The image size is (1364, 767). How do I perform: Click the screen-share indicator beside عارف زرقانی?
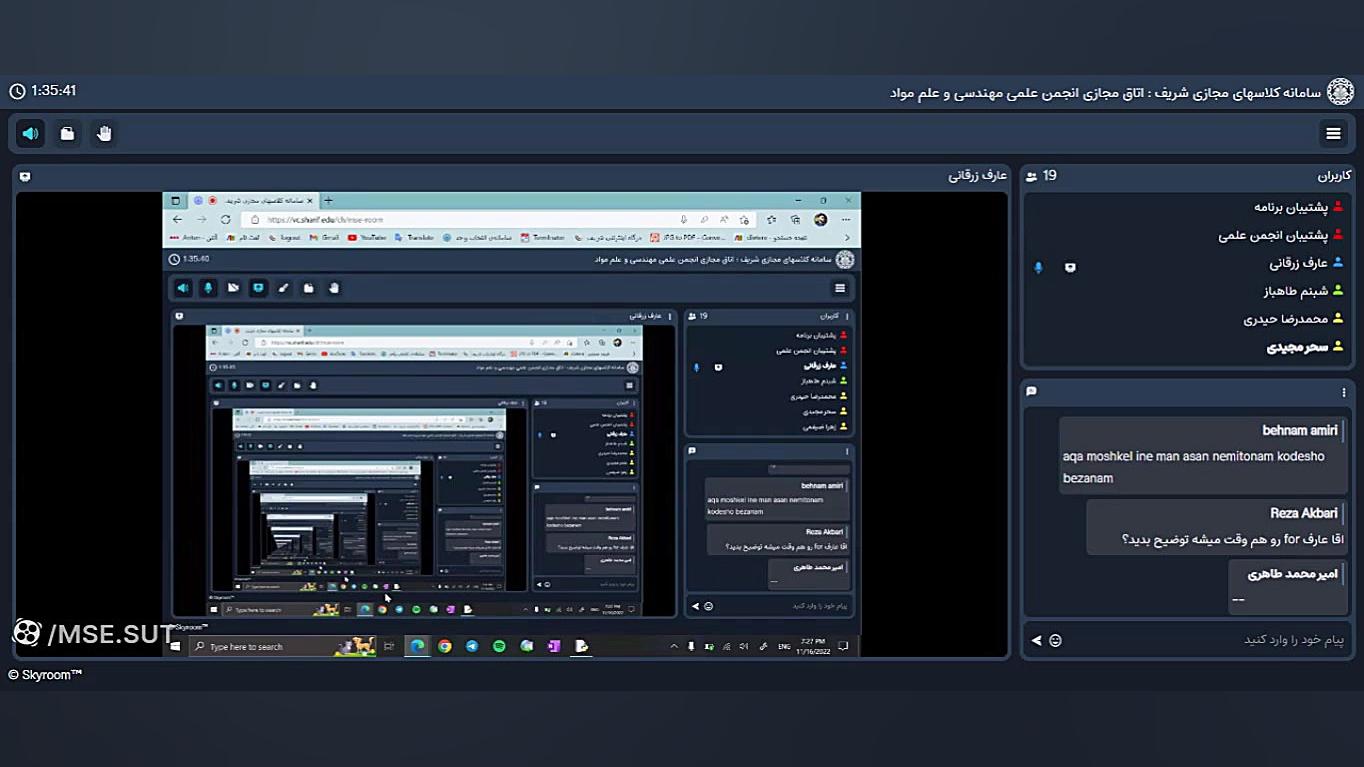1070,267
